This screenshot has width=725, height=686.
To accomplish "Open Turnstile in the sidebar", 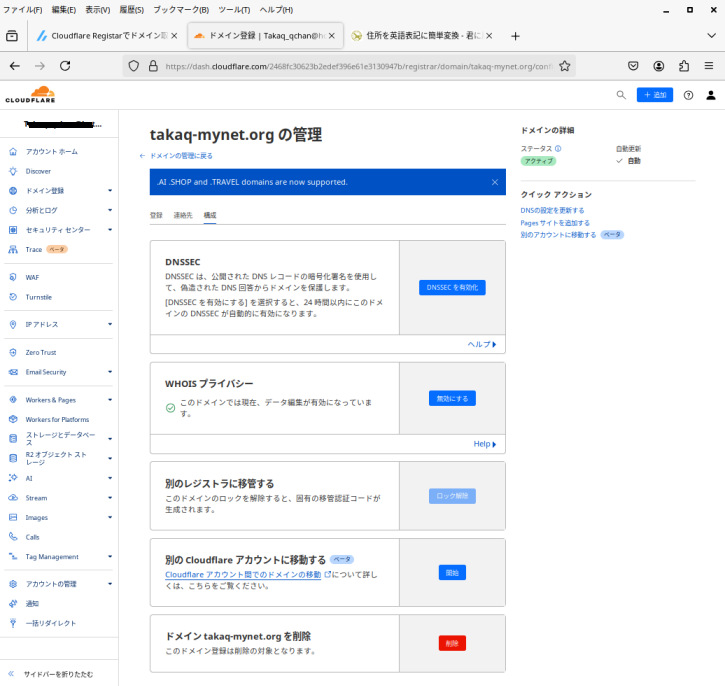I will tap(39, 297).
